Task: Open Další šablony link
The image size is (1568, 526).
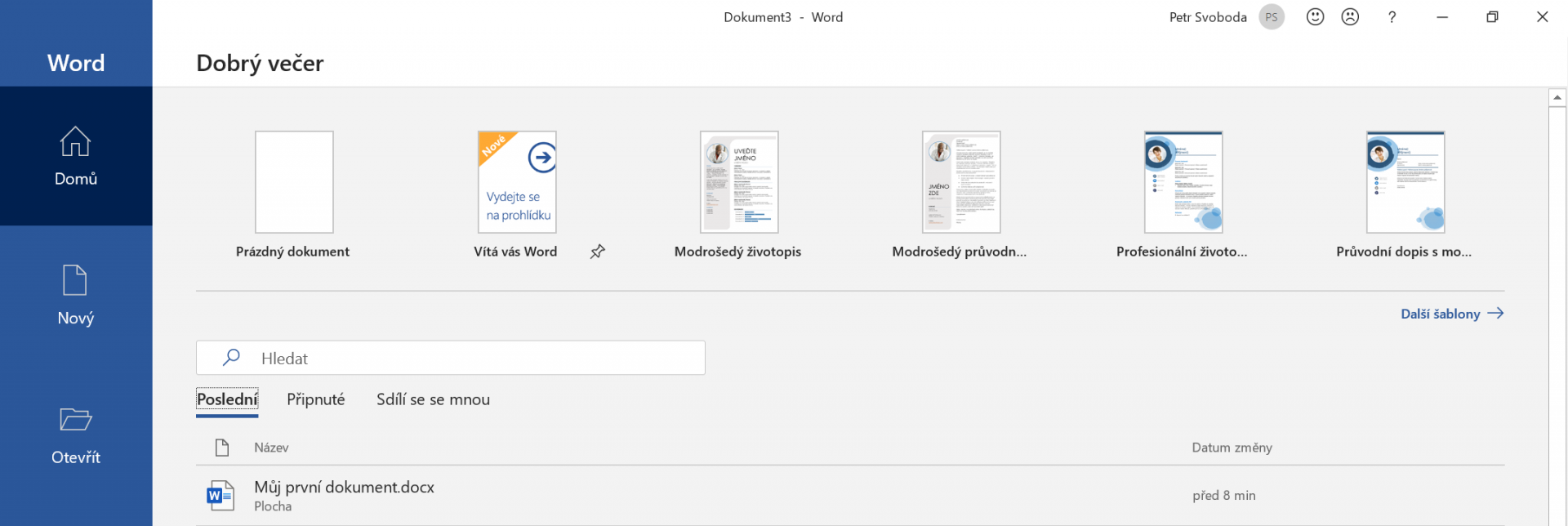Action: pyautogui.click(x=1452, y=314)
